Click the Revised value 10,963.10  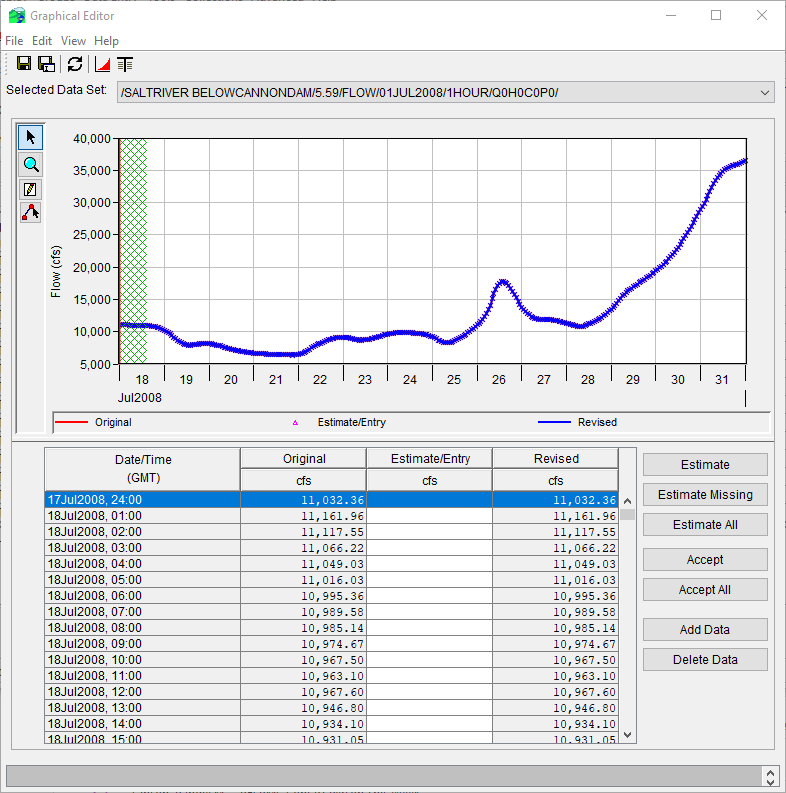coord(555,676)
